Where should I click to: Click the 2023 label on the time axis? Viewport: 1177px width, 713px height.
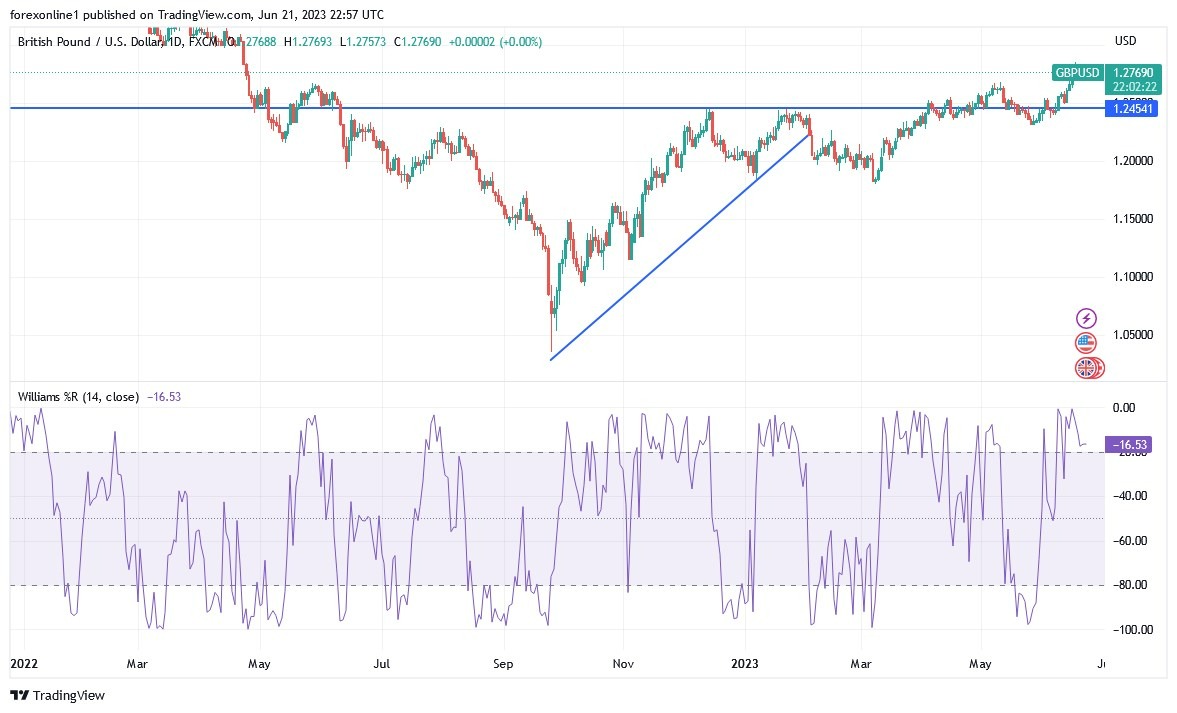point(744,663)
